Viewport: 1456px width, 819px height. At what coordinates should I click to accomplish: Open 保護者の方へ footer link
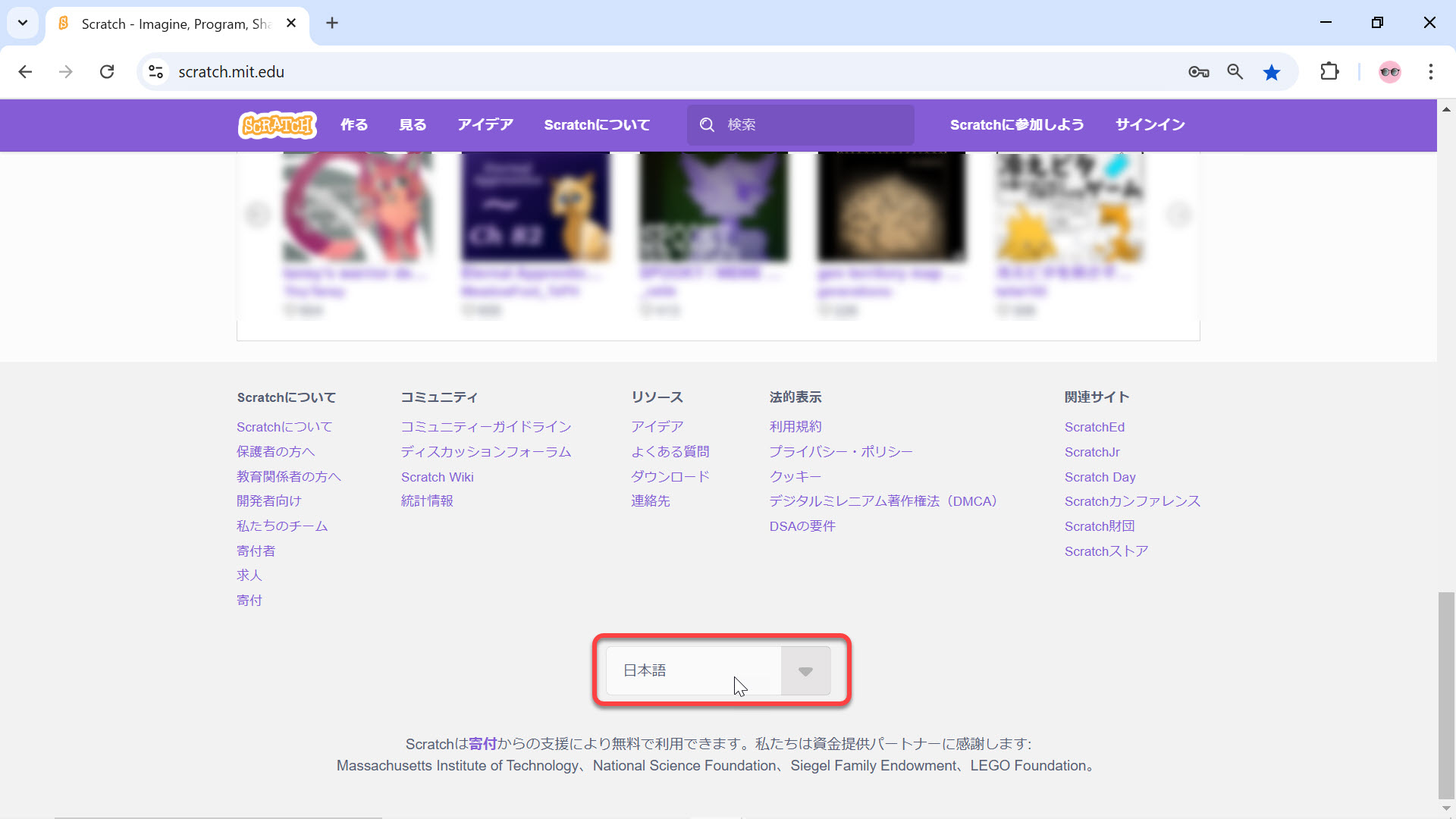click(x=275, y=452)
